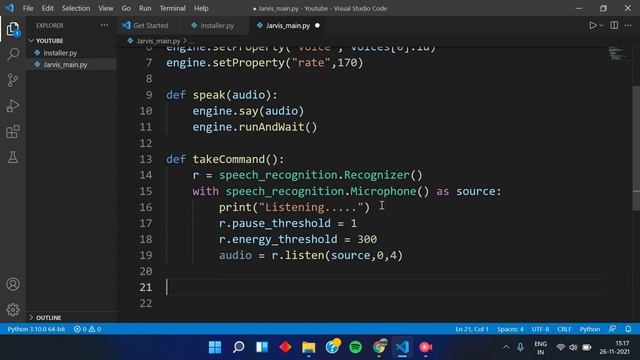Select the Python language mode

point(589,329)
